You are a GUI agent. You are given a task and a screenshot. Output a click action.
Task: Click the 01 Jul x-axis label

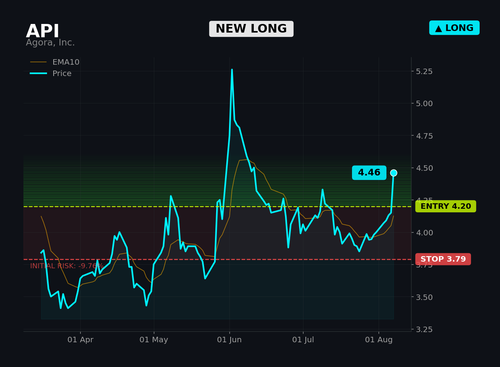303,340
